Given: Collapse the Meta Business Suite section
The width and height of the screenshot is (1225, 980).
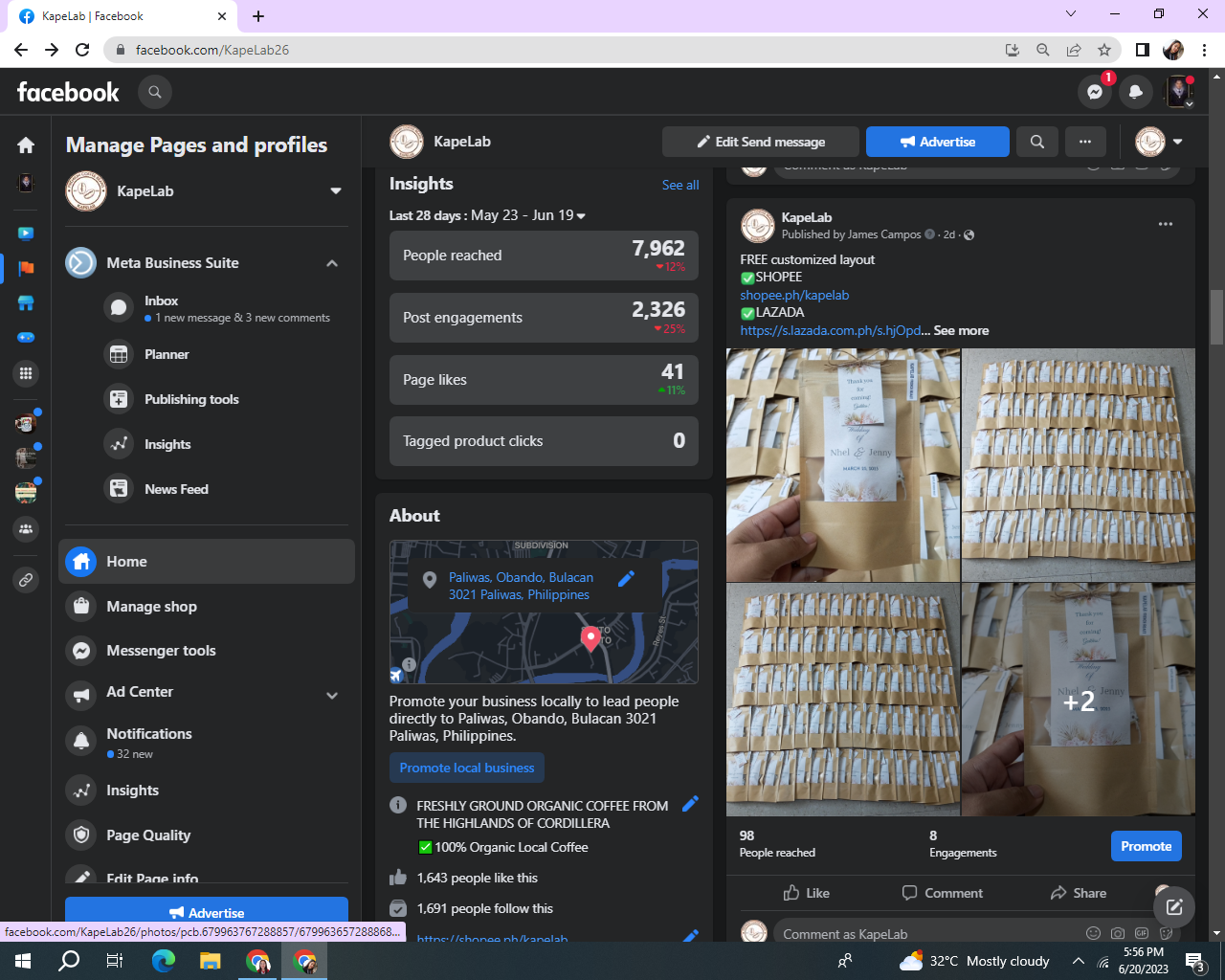Looking at the screenshot, I should pos(332,263).
